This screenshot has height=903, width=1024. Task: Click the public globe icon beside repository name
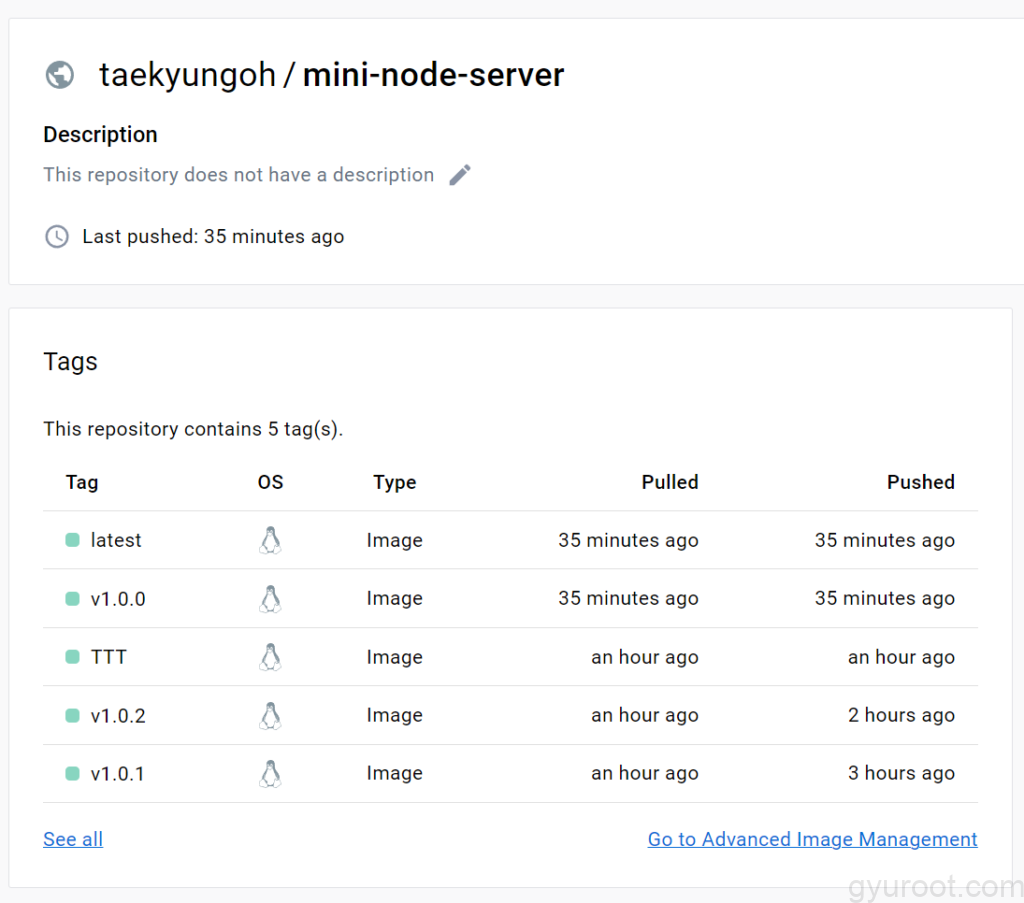click(60, 75)
